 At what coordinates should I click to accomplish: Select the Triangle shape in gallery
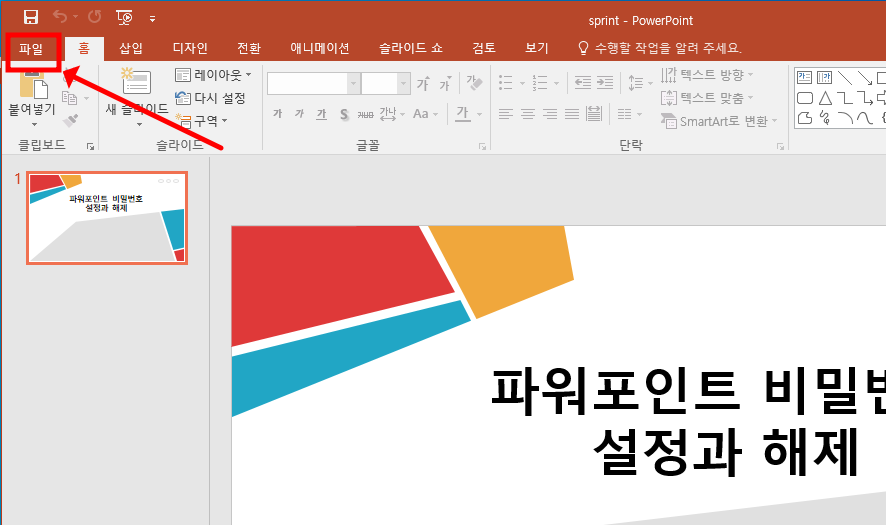tap(825, 98)
